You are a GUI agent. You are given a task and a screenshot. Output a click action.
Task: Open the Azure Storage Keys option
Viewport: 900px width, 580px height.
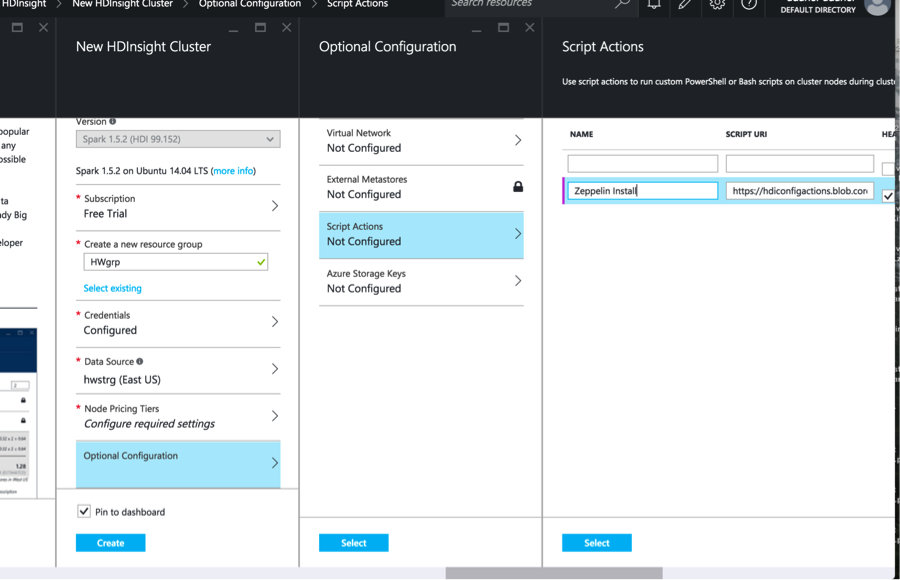coord(421,281)
